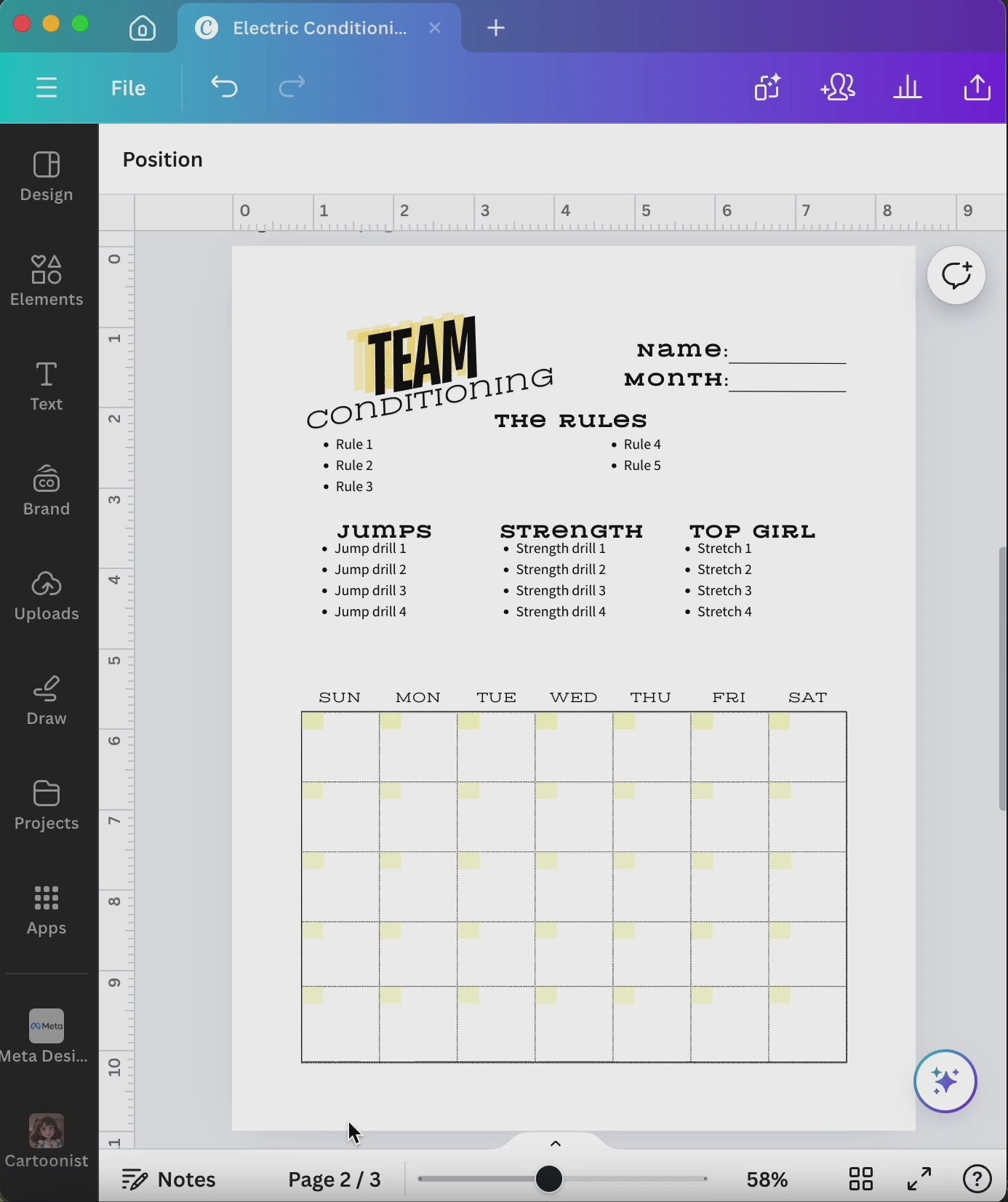Open the Meta Design app
The image size is (1008, 1202).
point(47,1037)
